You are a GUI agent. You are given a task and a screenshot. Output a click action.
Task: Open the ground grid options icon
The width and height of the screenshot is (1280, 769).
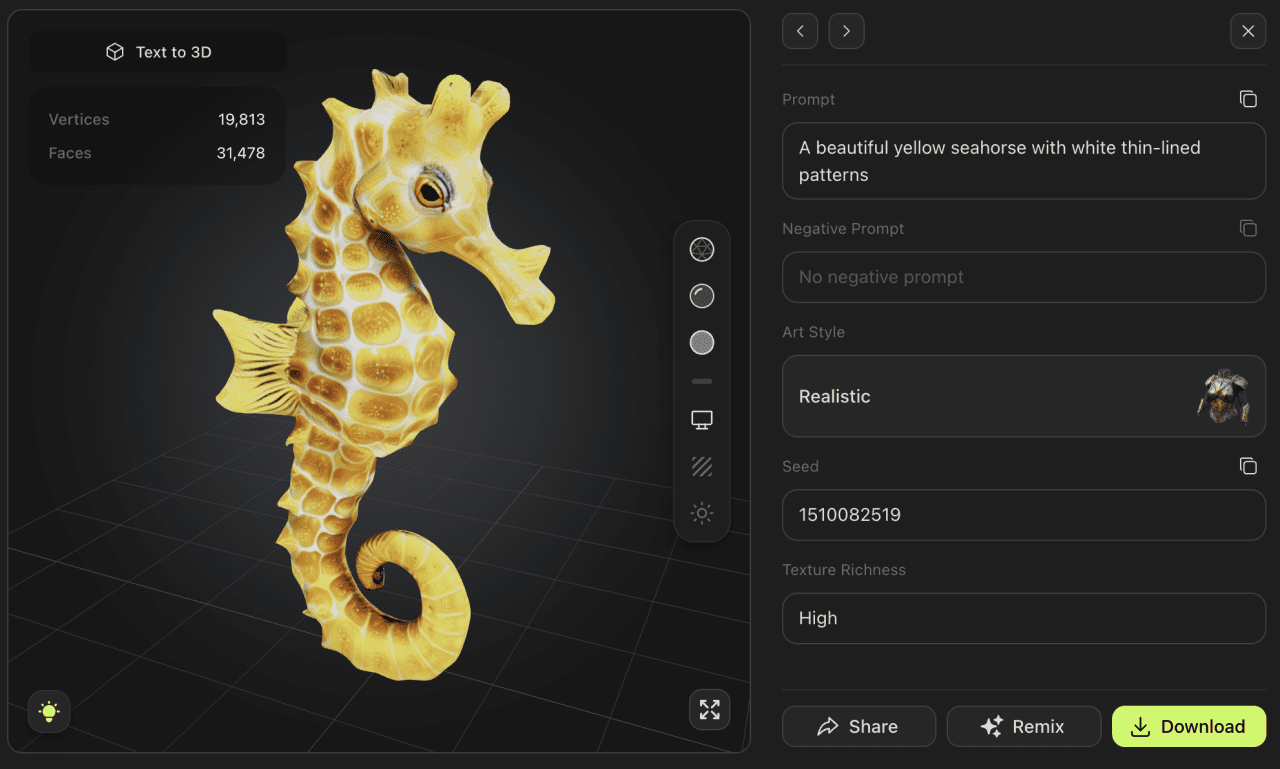[701, 466]
